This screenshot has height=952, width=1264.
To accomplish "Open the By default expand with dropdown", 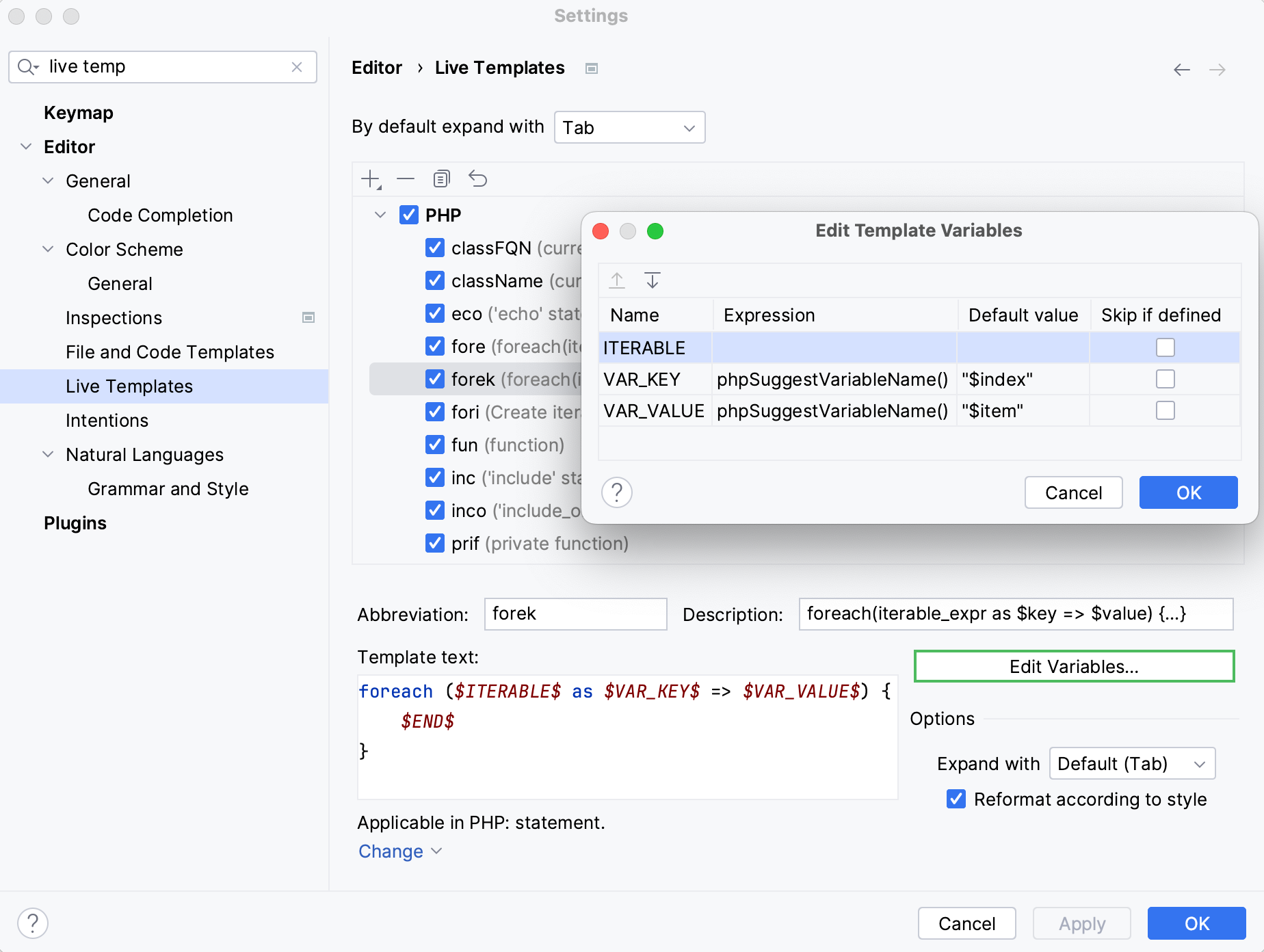I will click(x=628, y=127).
